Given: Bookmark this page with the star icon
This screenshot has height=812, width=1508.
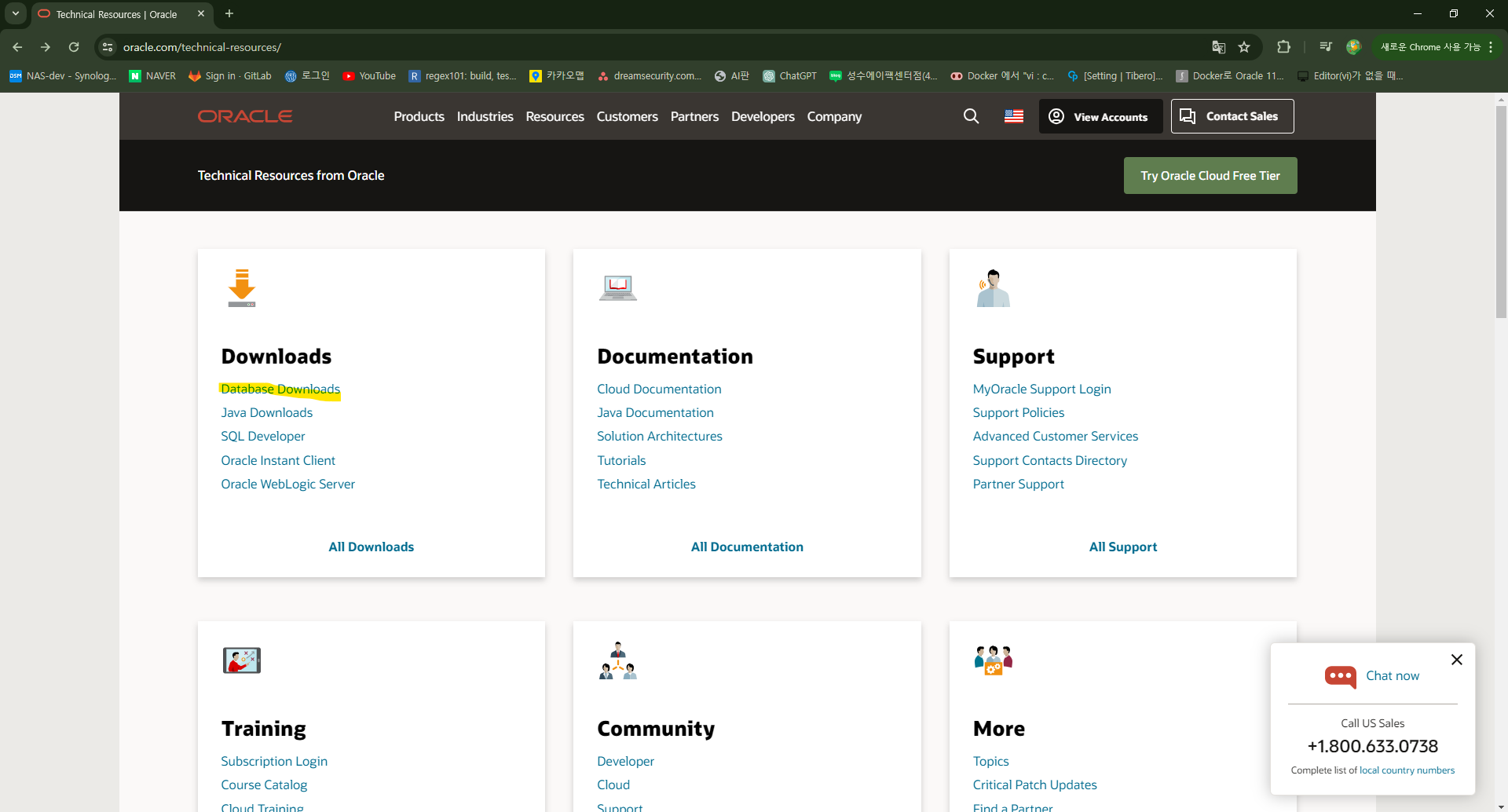Looking at the screenshot, I should pos(1244,47).
